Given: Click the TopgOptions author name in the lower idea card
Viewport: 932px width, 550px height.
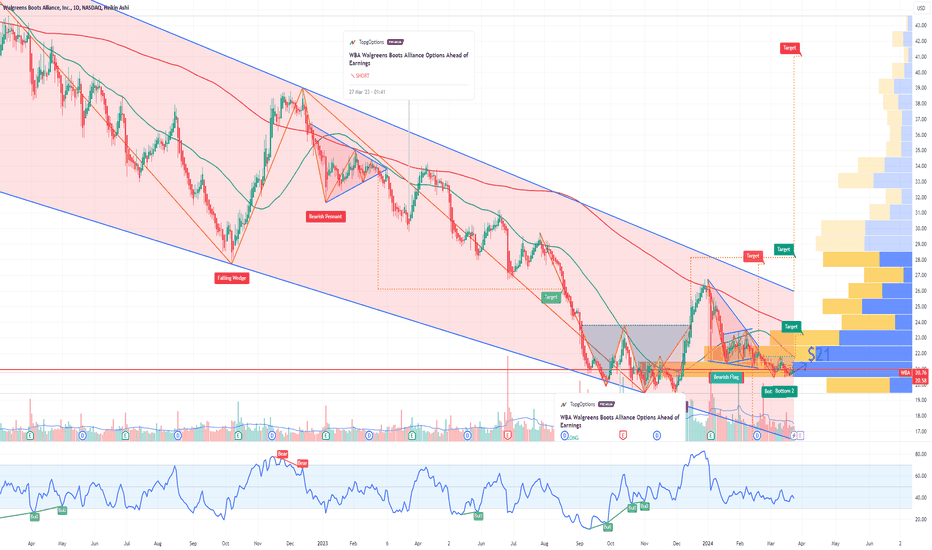Looking at the screenshot, I should pyautogui.click(x=582, y=404).
